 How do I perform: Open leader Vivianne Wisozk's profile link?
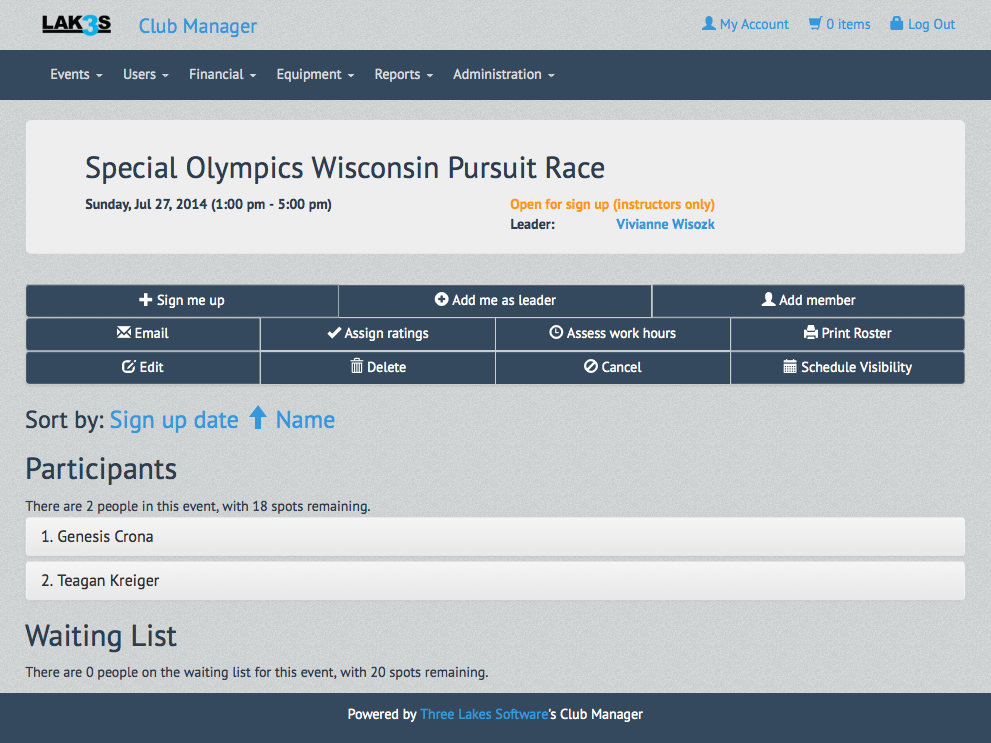665,224
